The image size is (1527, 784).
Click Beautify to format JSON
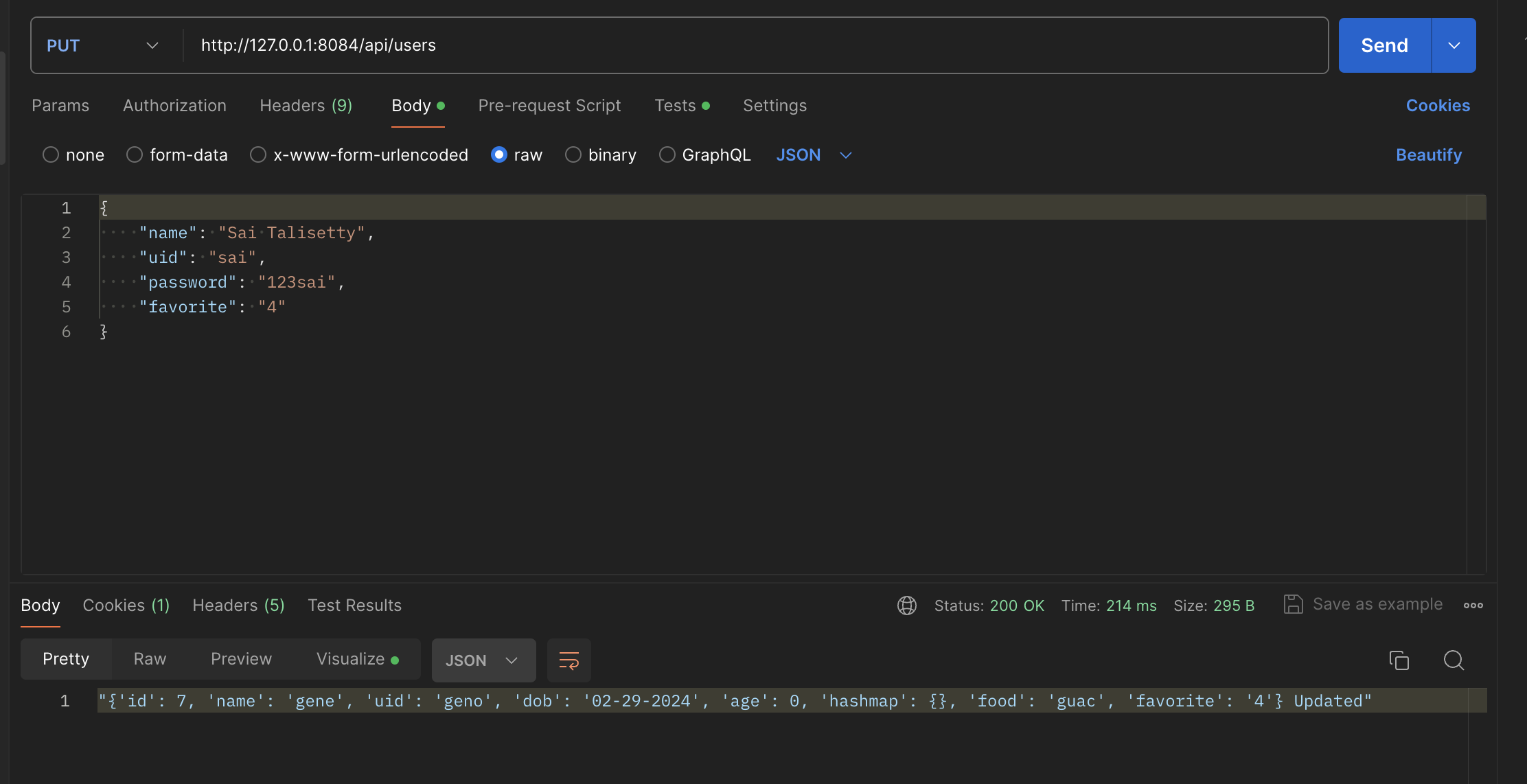click(x=1429, y=155)
